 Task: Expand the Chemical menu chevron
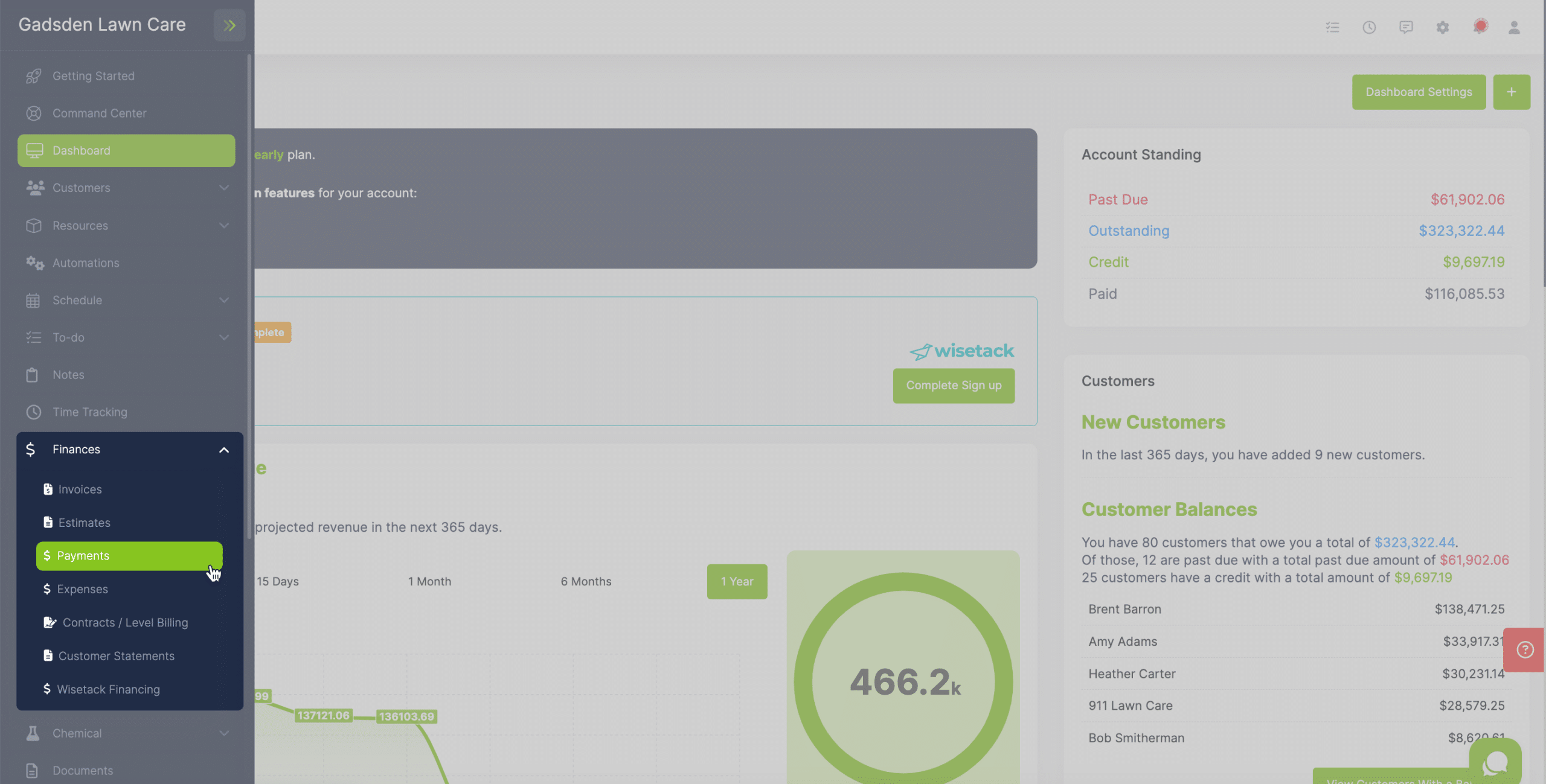coord(224,733)
